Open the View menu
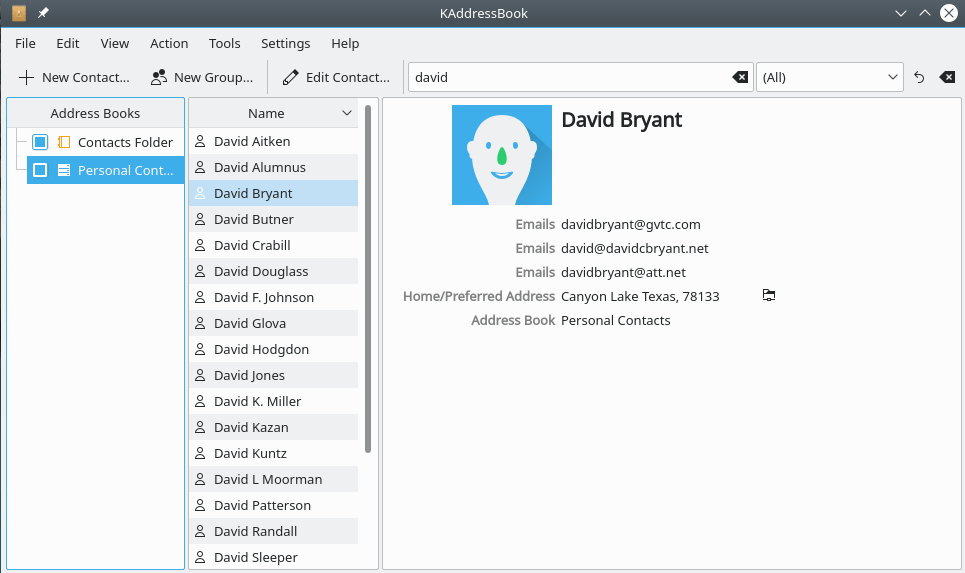The width and height of the screenshot is (965, 573). click(115, 44)
